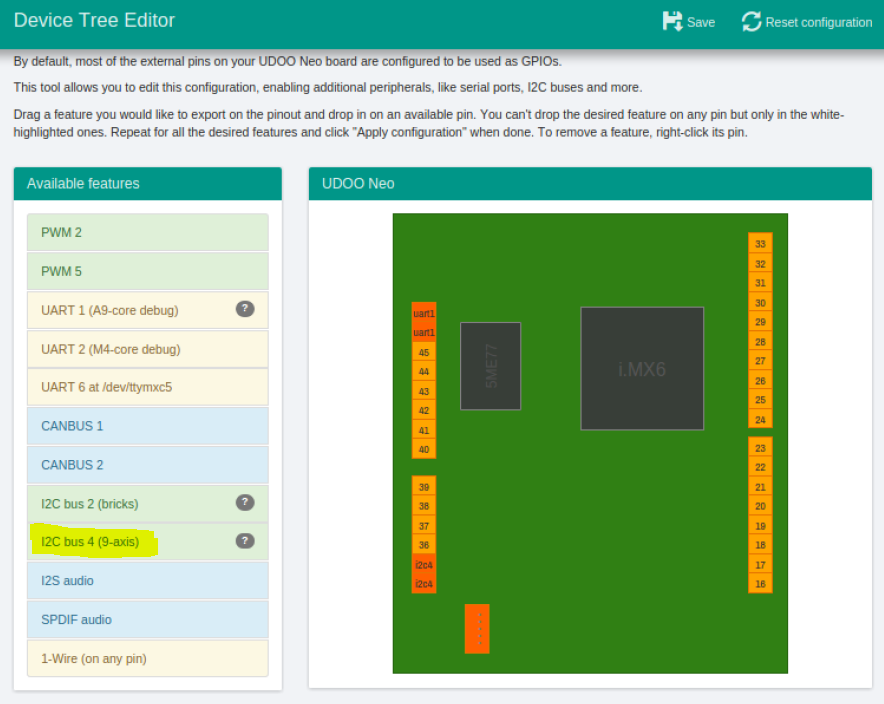Viewport: 884px width, 704px height.
Task: Click the lower uart1 pin
Action: pyautogui.click(x=424, y=333)
